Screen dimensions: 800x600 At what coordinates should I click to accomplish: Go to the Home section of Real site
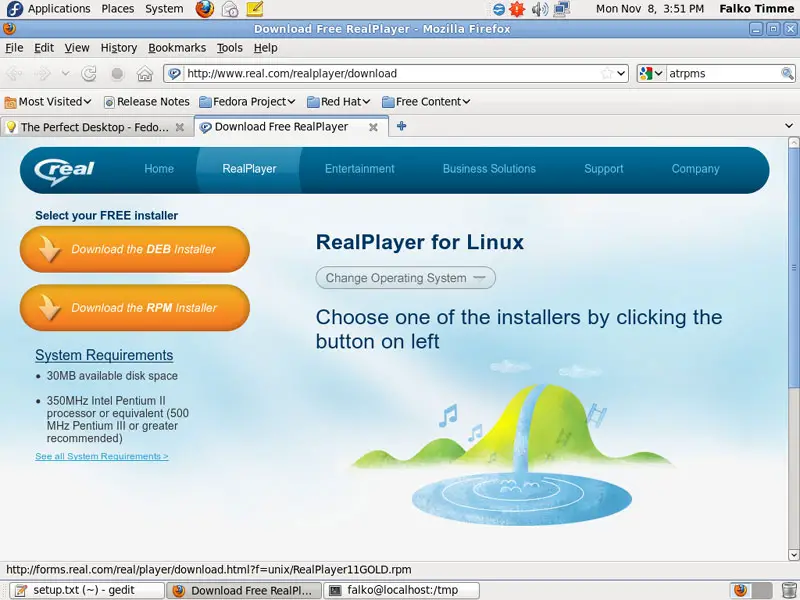point(159,169)
